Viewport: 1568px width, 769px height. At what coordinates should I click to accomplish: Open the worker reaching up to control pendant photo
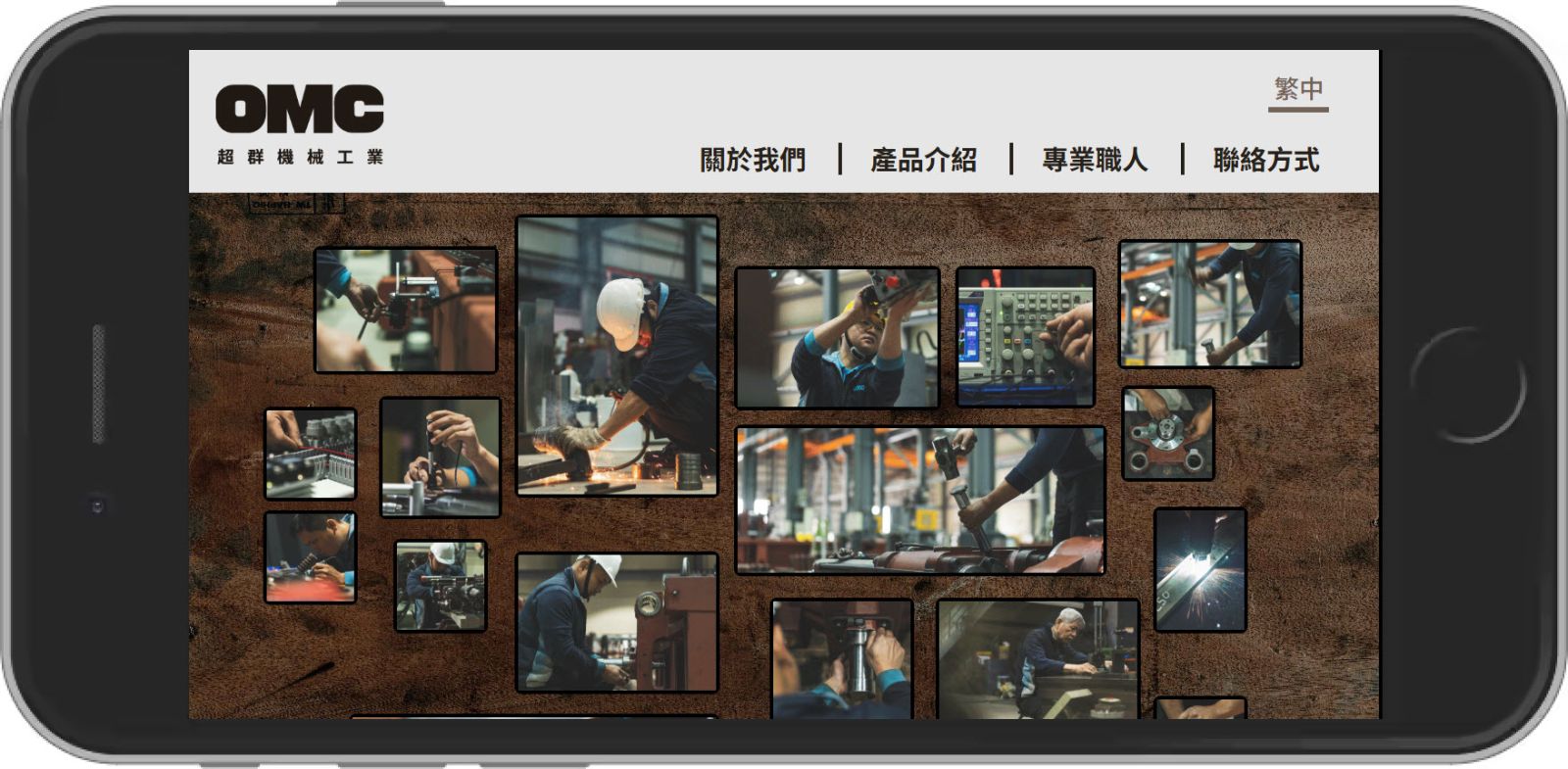837,337
